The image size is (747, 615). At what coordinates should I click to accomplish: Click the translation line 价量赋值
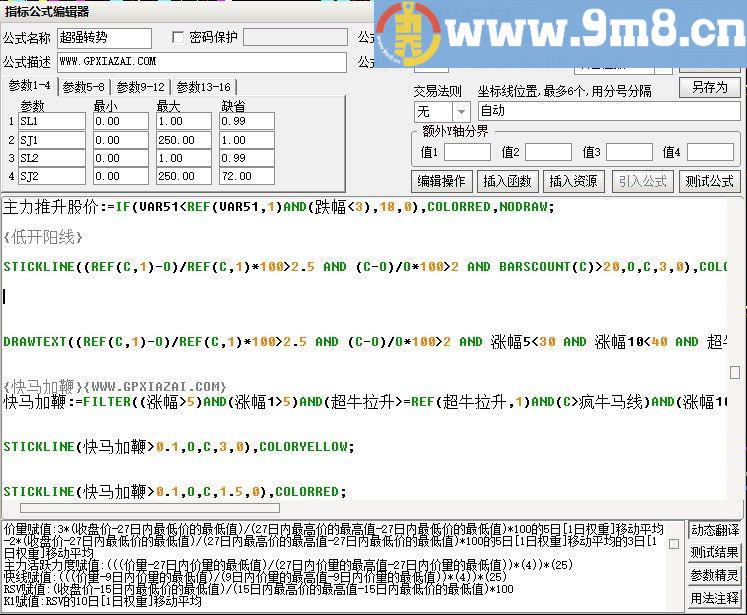[333, 541]
